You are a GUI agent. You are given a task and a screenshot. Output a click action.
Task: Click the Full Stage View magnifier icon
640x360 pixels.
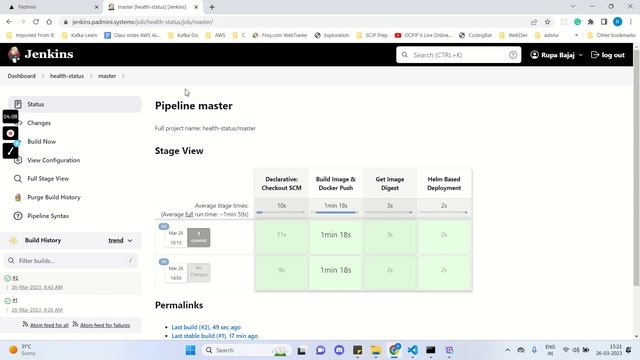click(18, 178)
